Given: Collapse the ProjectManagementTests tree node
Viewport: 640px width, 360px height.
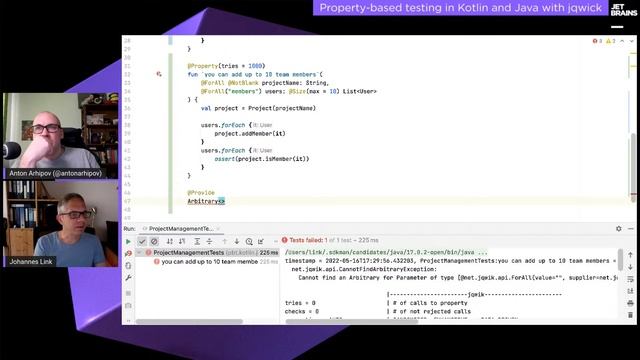Looking at the screenshot, I should tap(139, 253).
